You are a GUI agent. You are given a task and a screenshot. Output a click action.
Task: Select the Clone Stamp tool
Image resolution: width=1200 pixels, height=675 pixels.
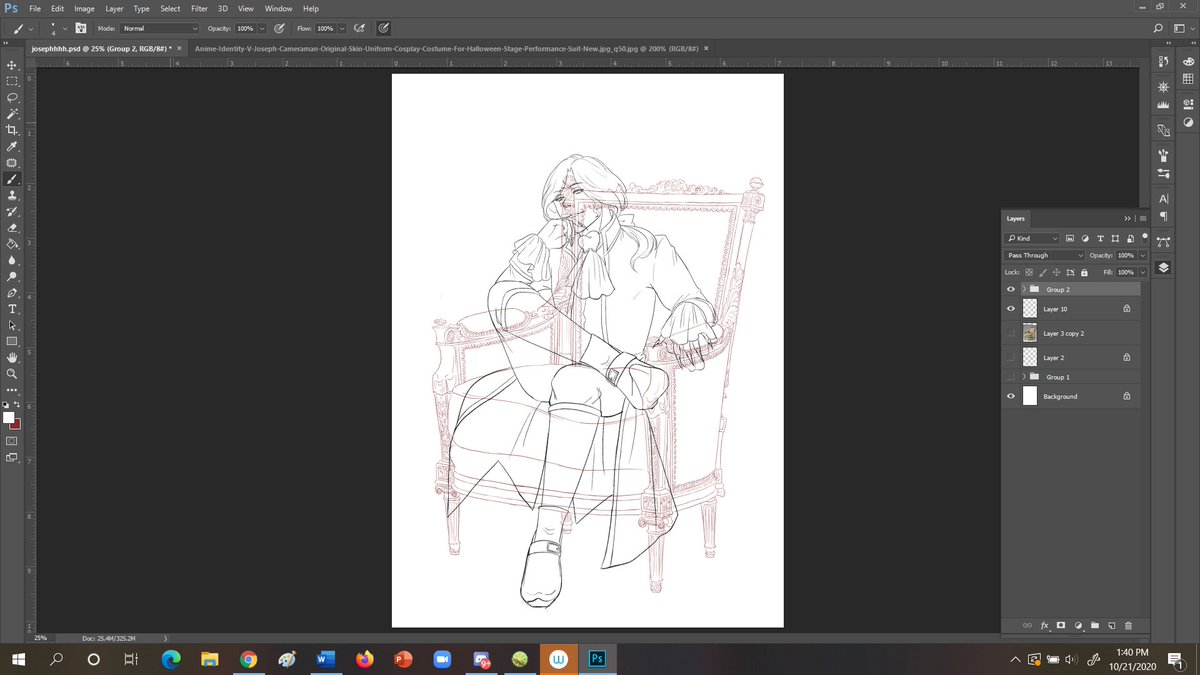click(x=12, y=196)
